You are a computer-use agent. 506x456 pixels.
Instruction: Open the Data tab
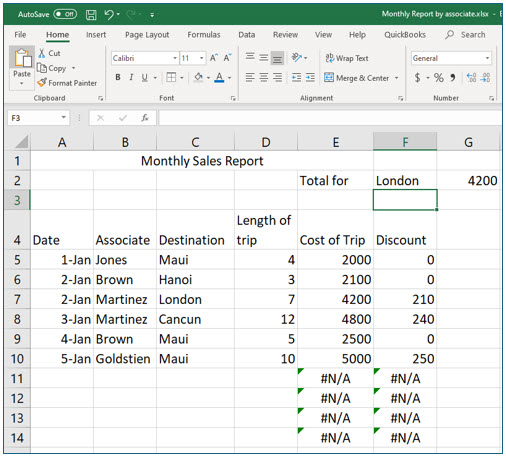pos(247,35)
